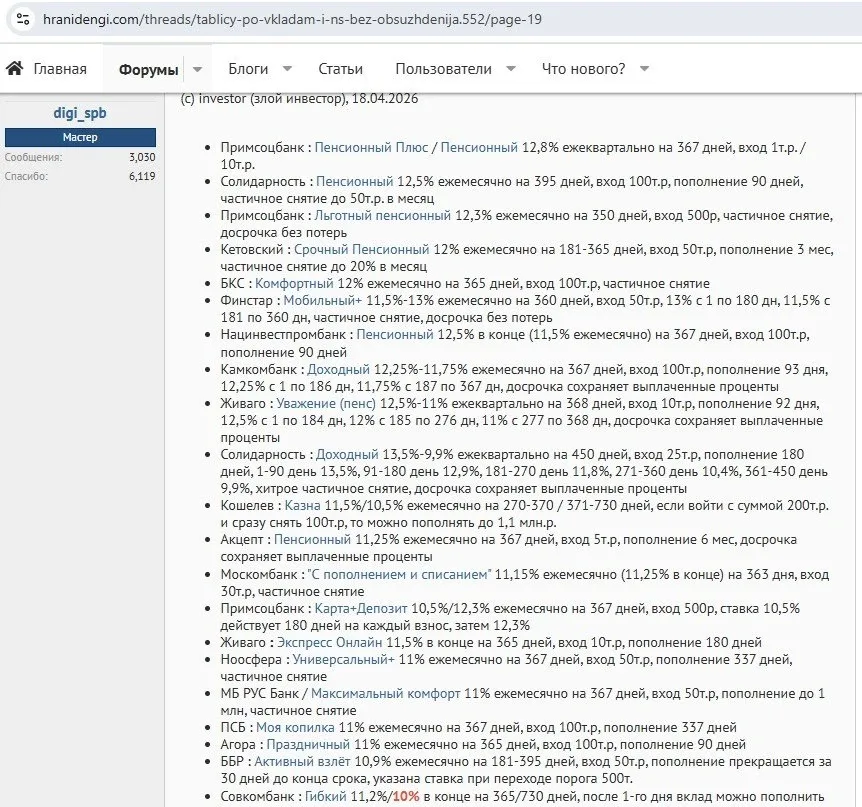Open the Статьи menu item
Viewport: 862px width, 807px height.
click(x=340, y=69)
